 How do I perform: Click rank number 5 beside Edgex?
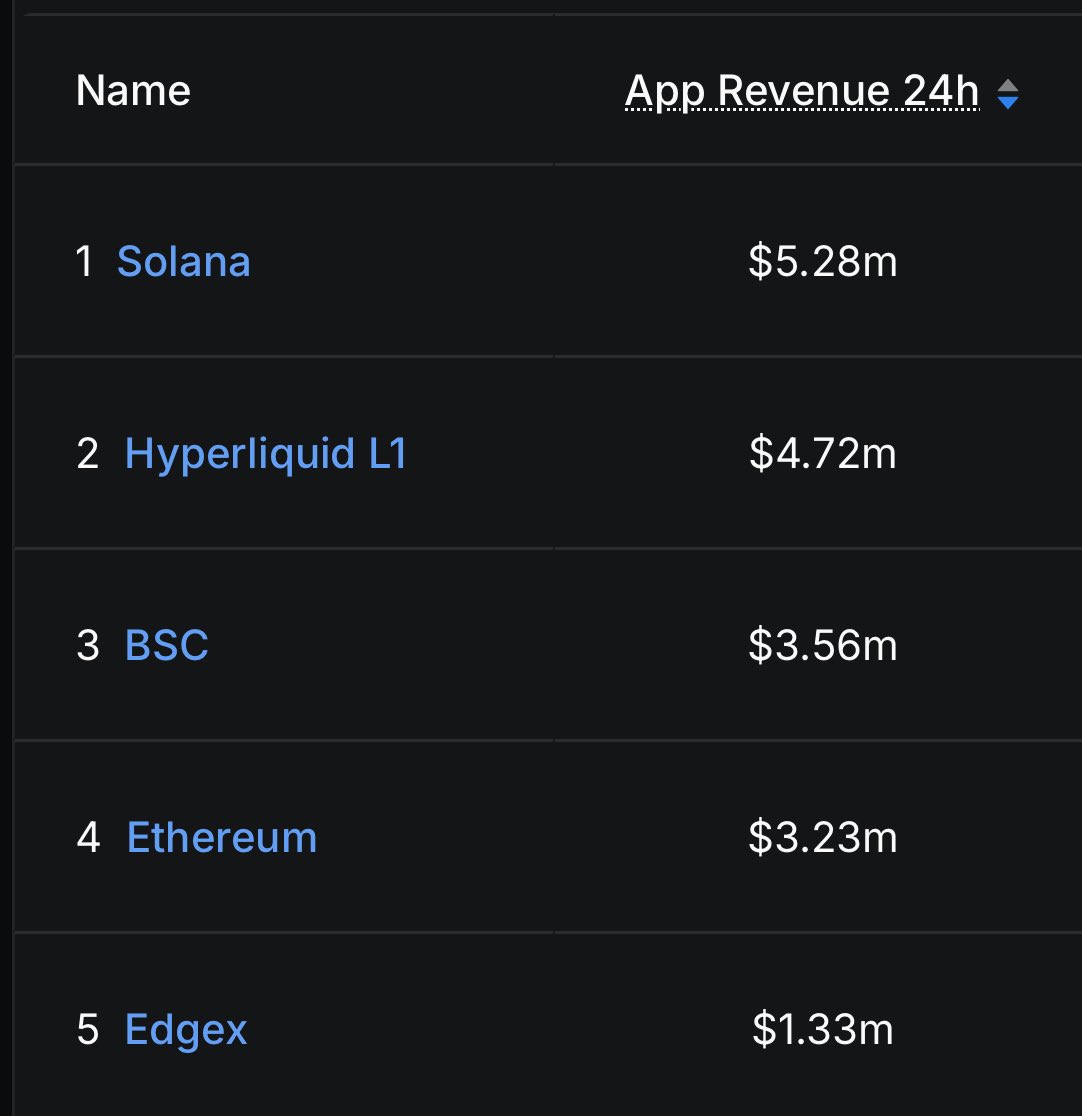(x=88, y=1029)
